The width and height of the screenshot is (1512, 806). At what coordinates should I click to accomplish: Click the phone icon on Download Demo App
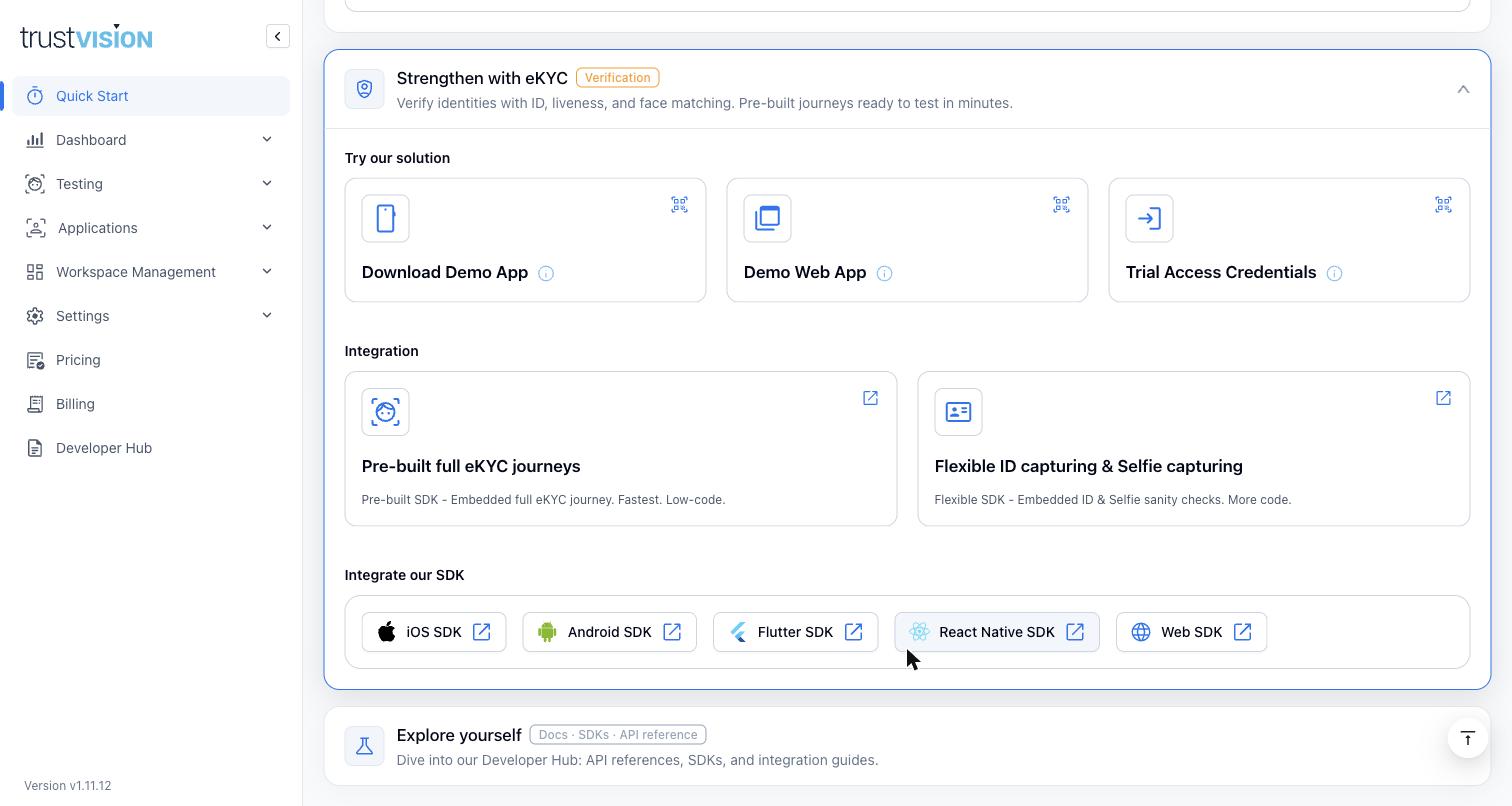(x=386, y=218)
